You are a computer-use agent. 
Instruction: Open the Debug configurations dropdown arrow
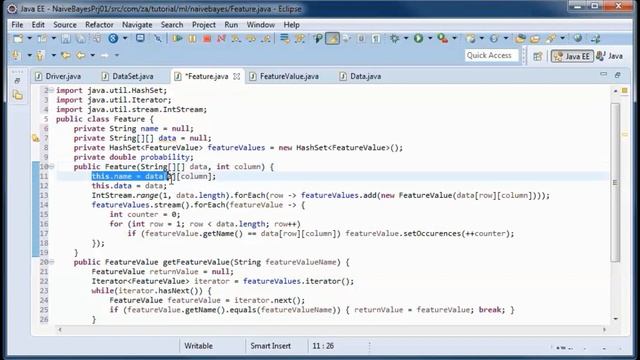pos(406,39)
